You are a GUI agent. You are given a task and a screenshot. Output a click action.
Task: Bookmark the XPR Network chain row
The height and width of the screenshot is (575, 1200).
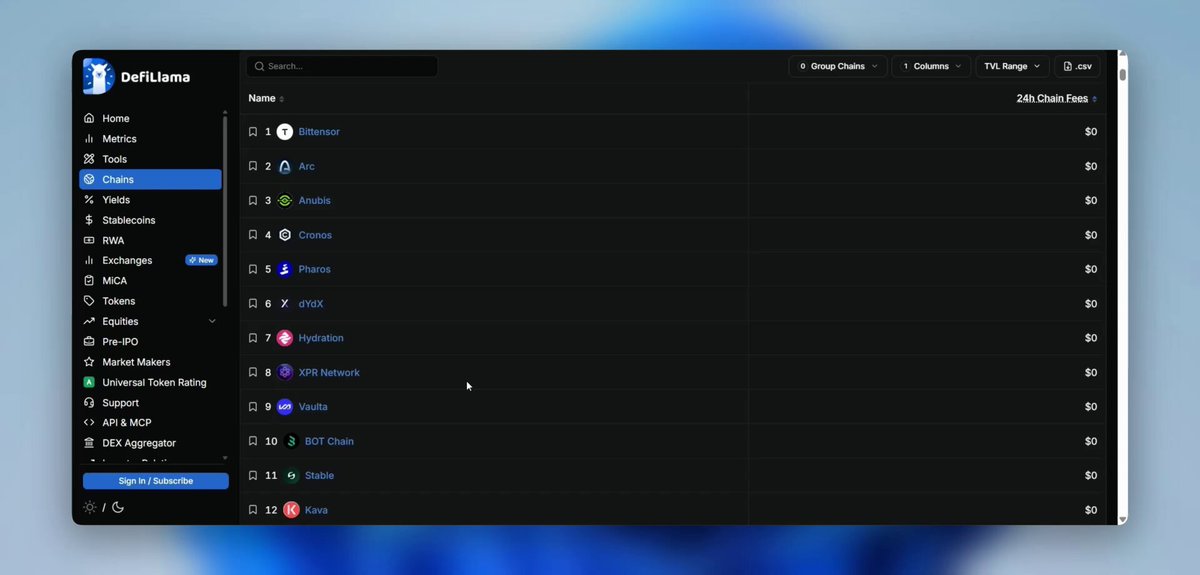[253, 372]
